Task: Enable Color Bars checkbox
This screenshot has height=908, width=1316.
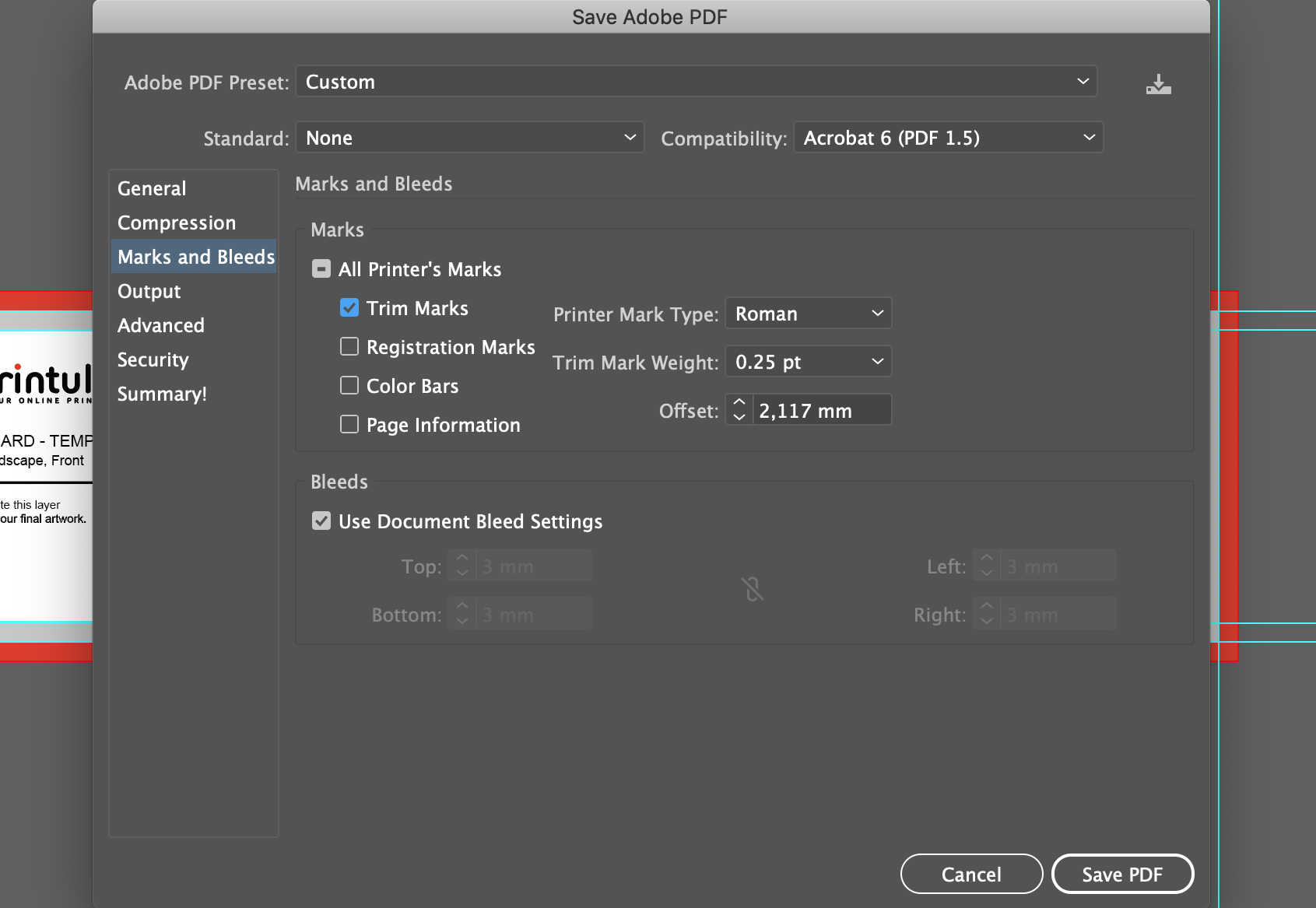Action: click(349, 385)
